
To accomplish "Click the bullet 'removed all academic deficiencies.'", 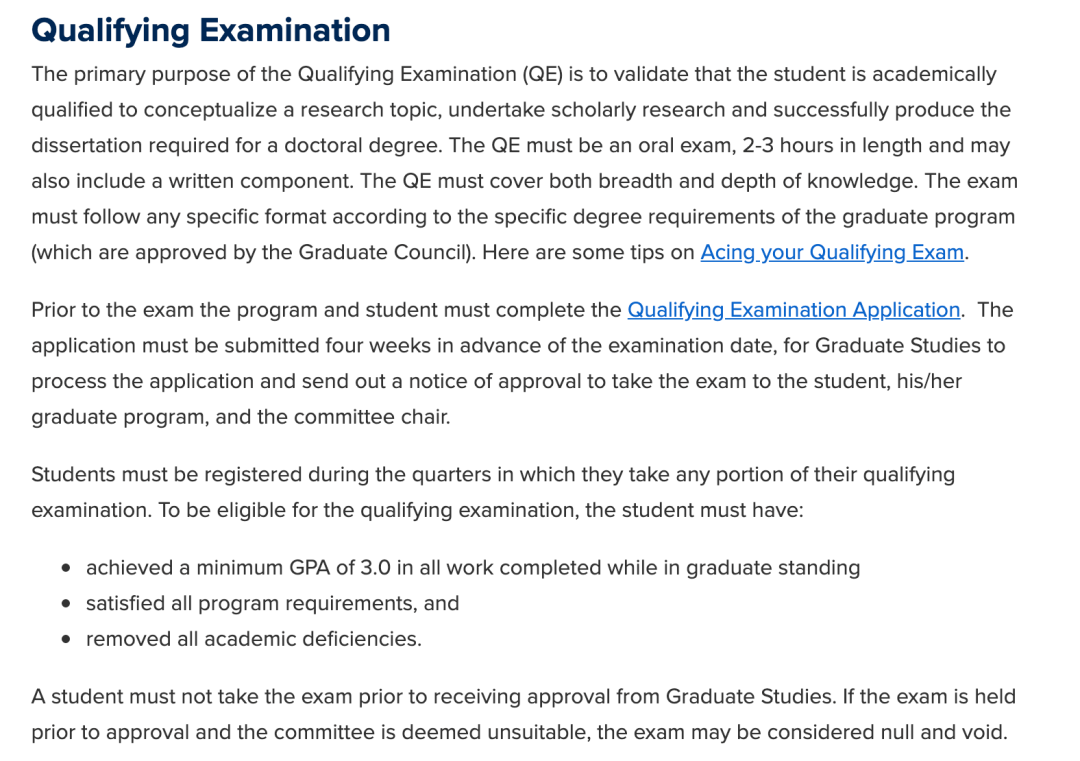I will [x=253, y=639].
